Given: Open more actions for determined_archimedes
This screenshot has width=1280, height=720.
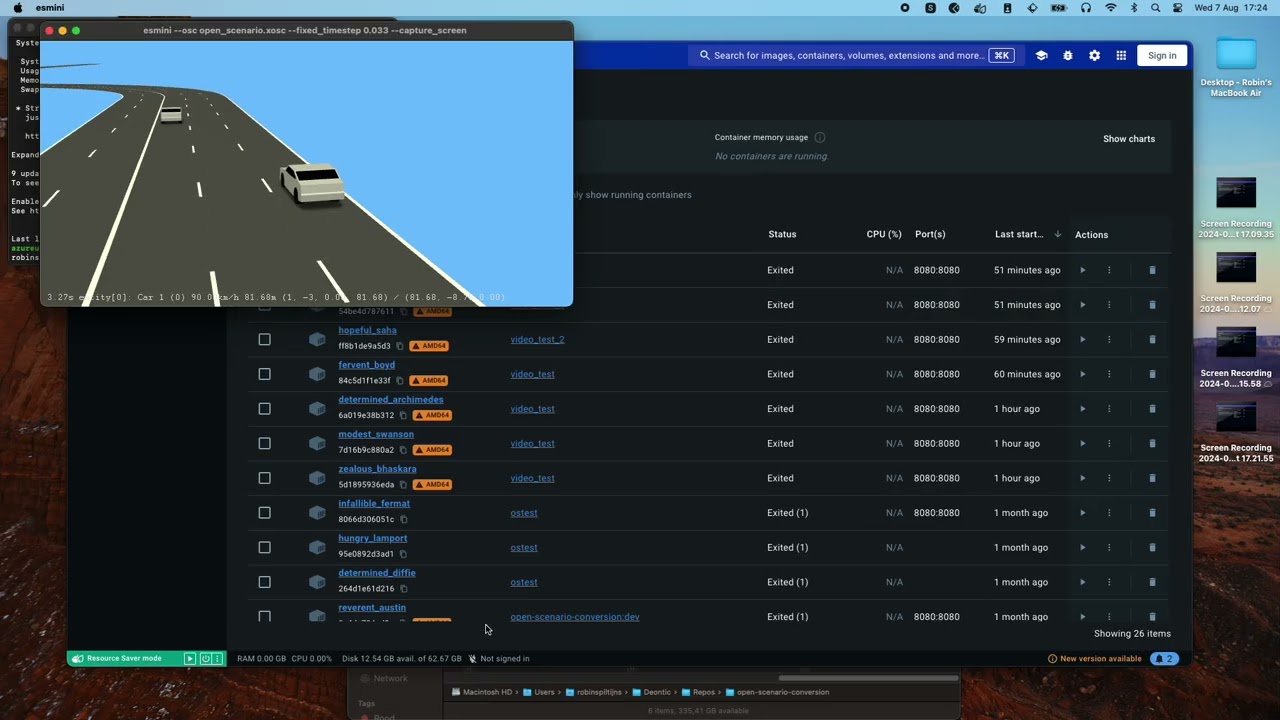Looking at the screenshot, I should pyautogui.click(x=1109, y=409).
